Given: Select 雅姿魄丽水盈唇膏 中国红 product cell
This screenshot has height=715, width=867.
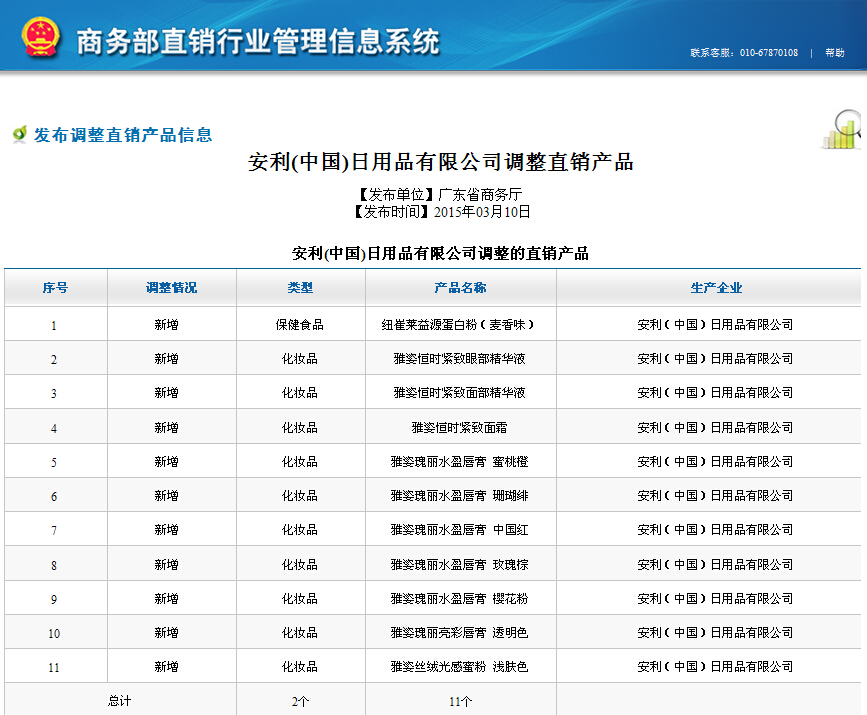Looking at the screenshot, I should click(x=460, y=530).
